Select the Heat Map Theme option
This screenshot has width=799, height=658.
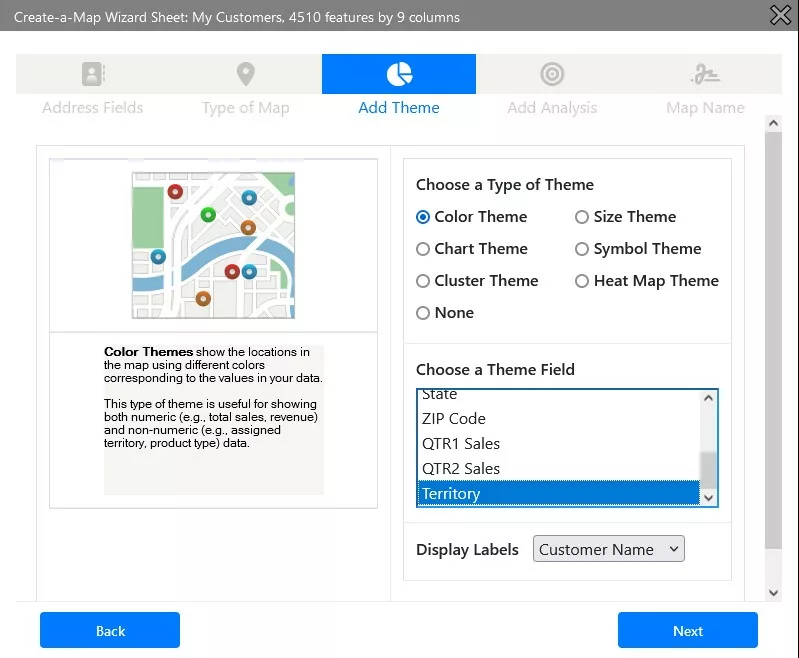pos(582,281)
